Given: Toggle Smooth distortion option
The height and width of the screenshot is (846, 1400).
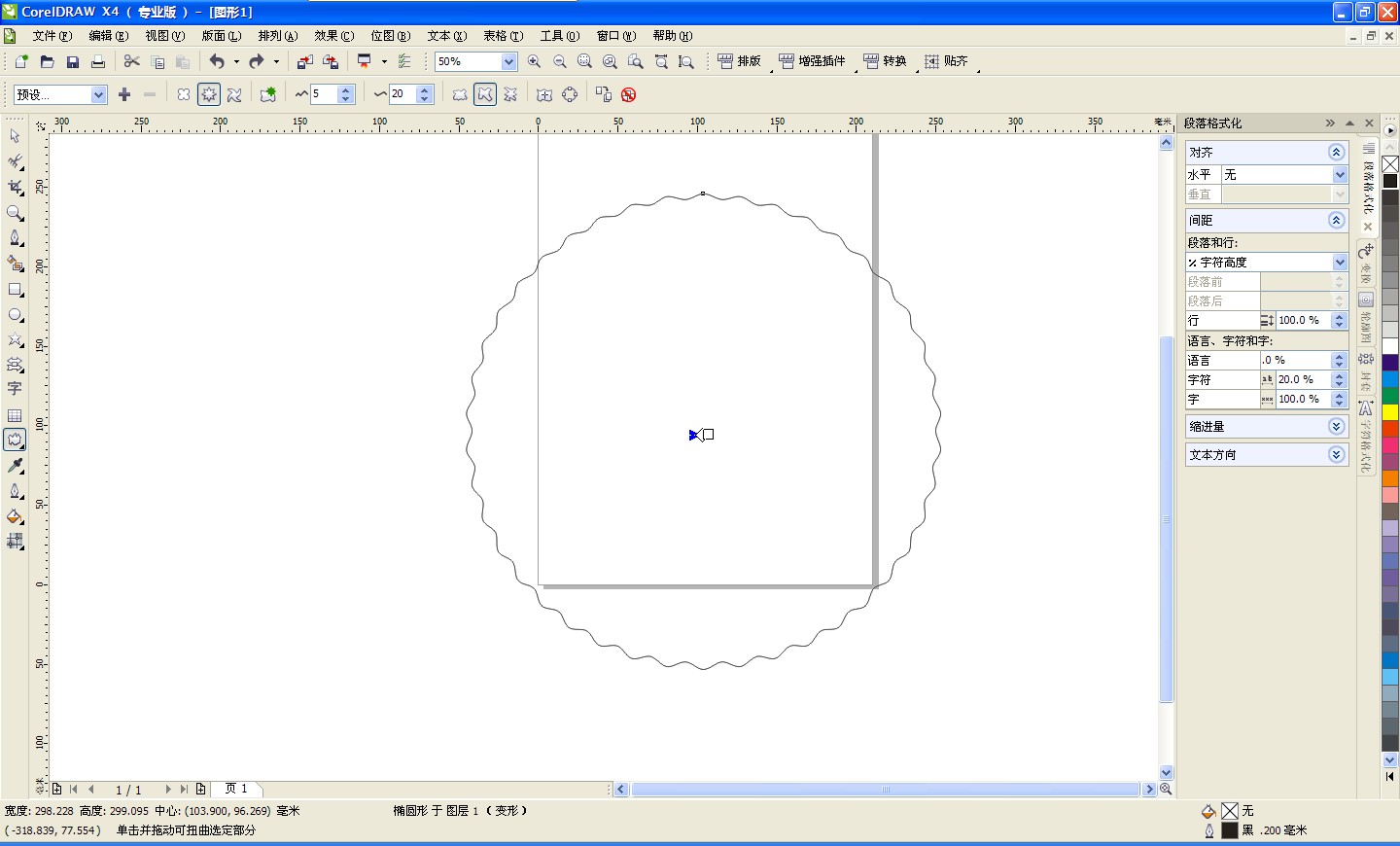Looking at the screenshot, I should pos(485,94).
